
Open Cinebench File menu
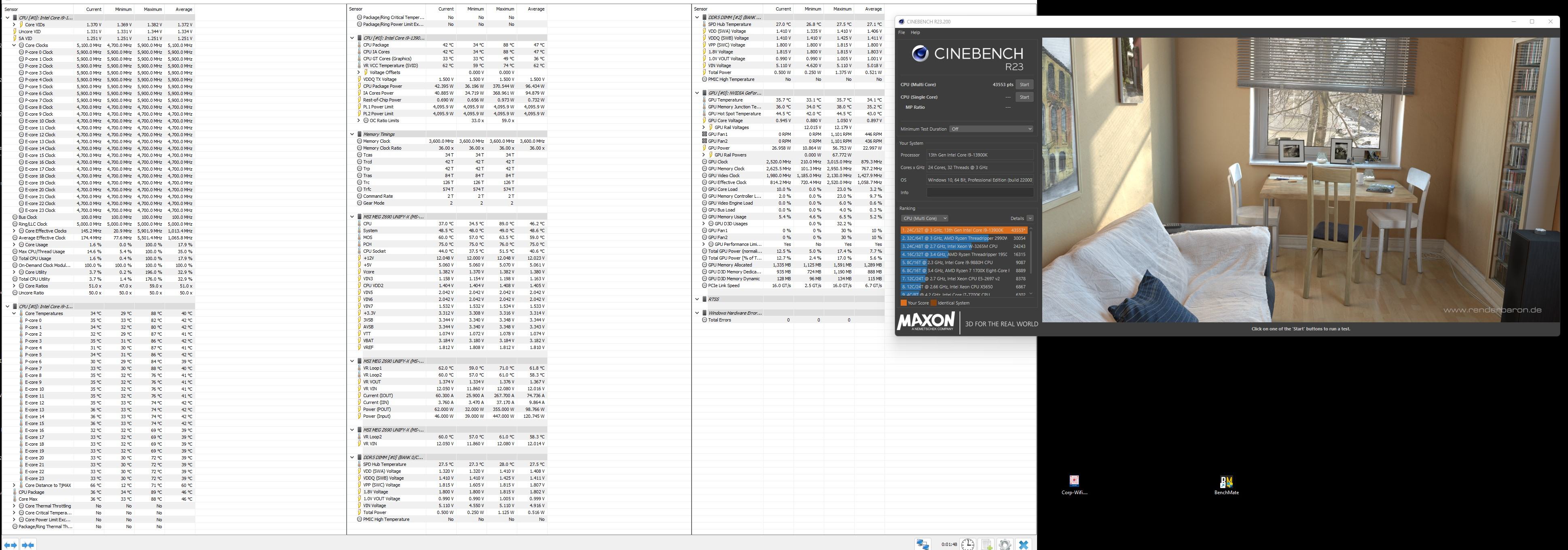[901, 32]
